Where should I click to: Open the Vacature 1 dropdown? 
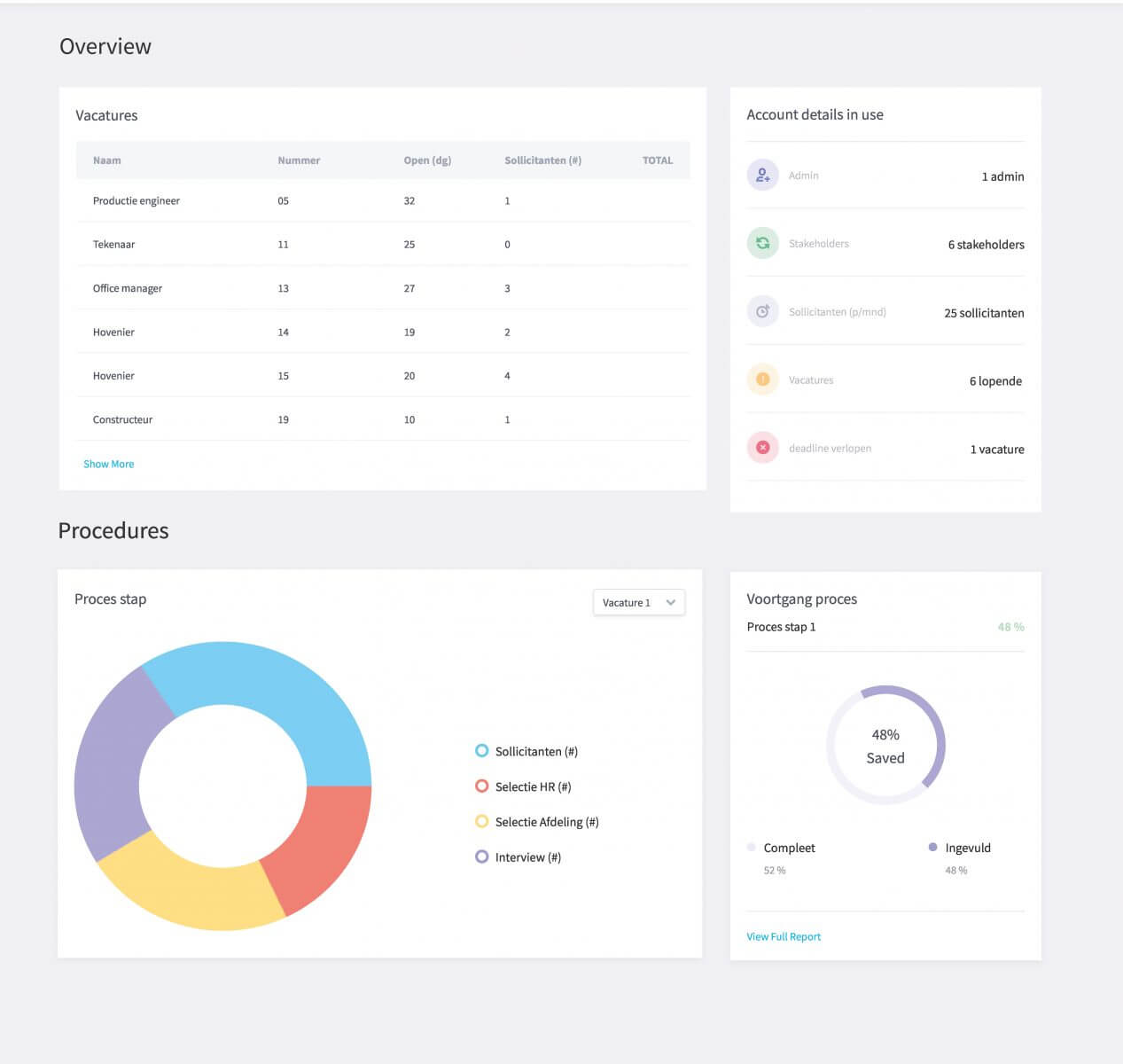[639, 602]
